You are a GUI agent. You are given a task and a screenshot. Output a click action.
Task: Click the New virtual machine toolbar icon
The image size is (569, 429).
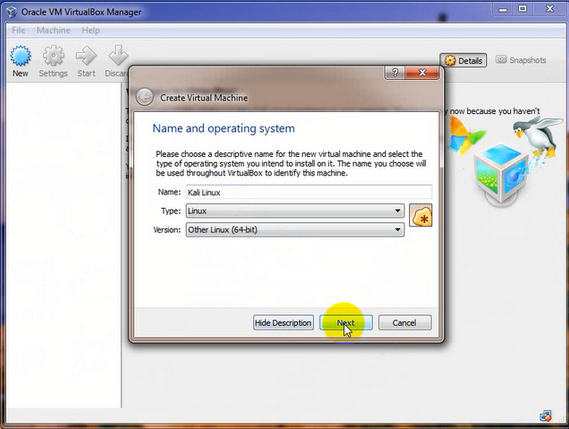pos(20,61)
